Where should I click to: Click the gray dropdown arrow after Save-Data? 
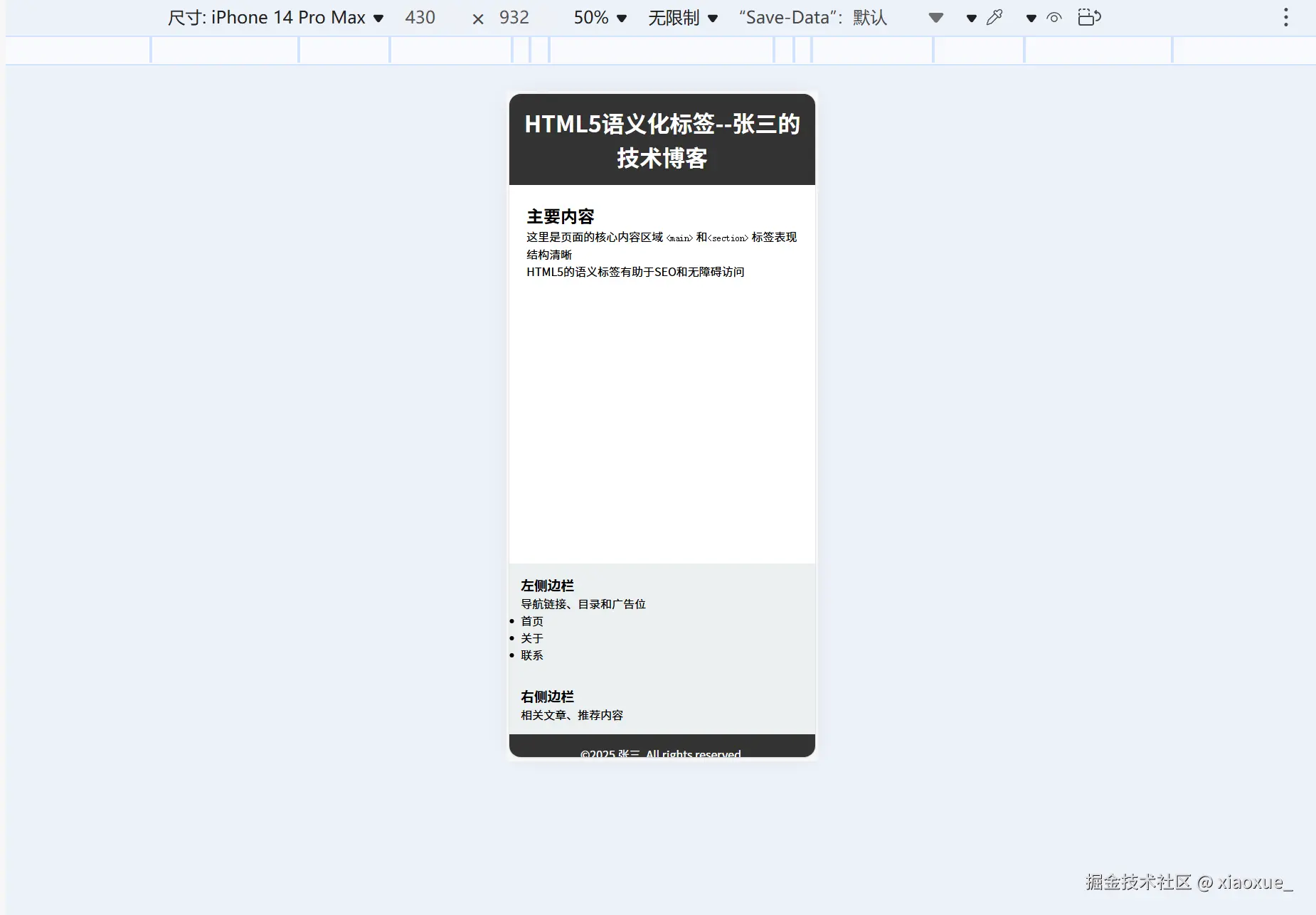(936, 16)
